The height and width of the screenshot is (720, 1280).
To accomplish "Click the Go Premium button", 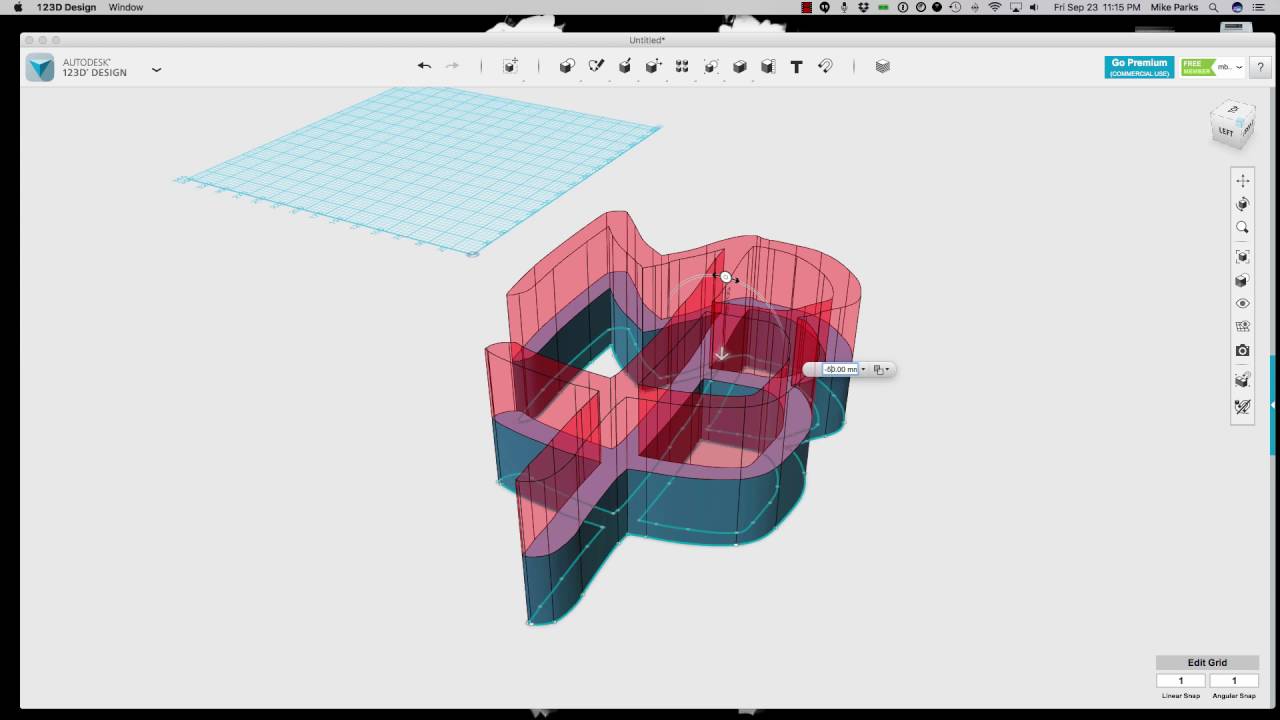I will [1138, 66].
